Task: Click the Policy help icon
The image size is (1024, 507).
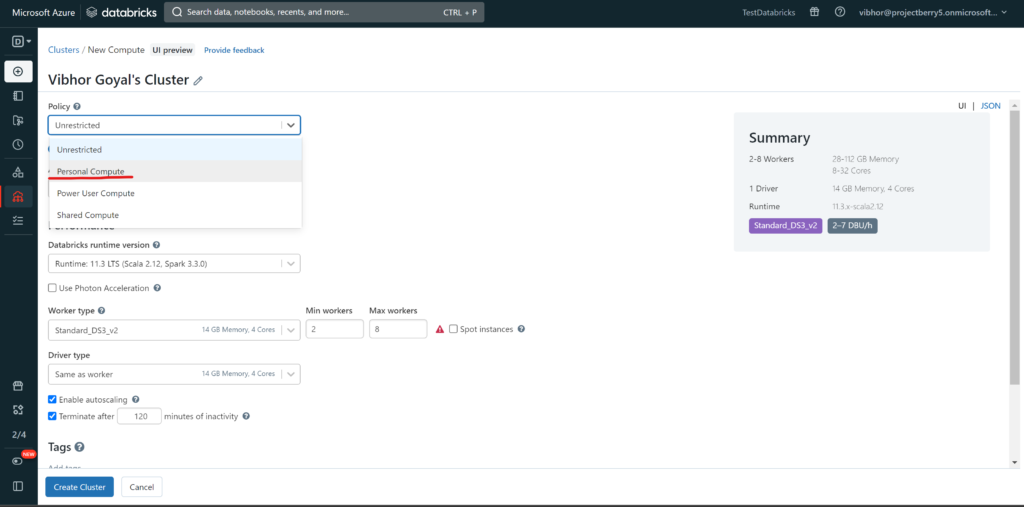Action: tap(76, 106)
